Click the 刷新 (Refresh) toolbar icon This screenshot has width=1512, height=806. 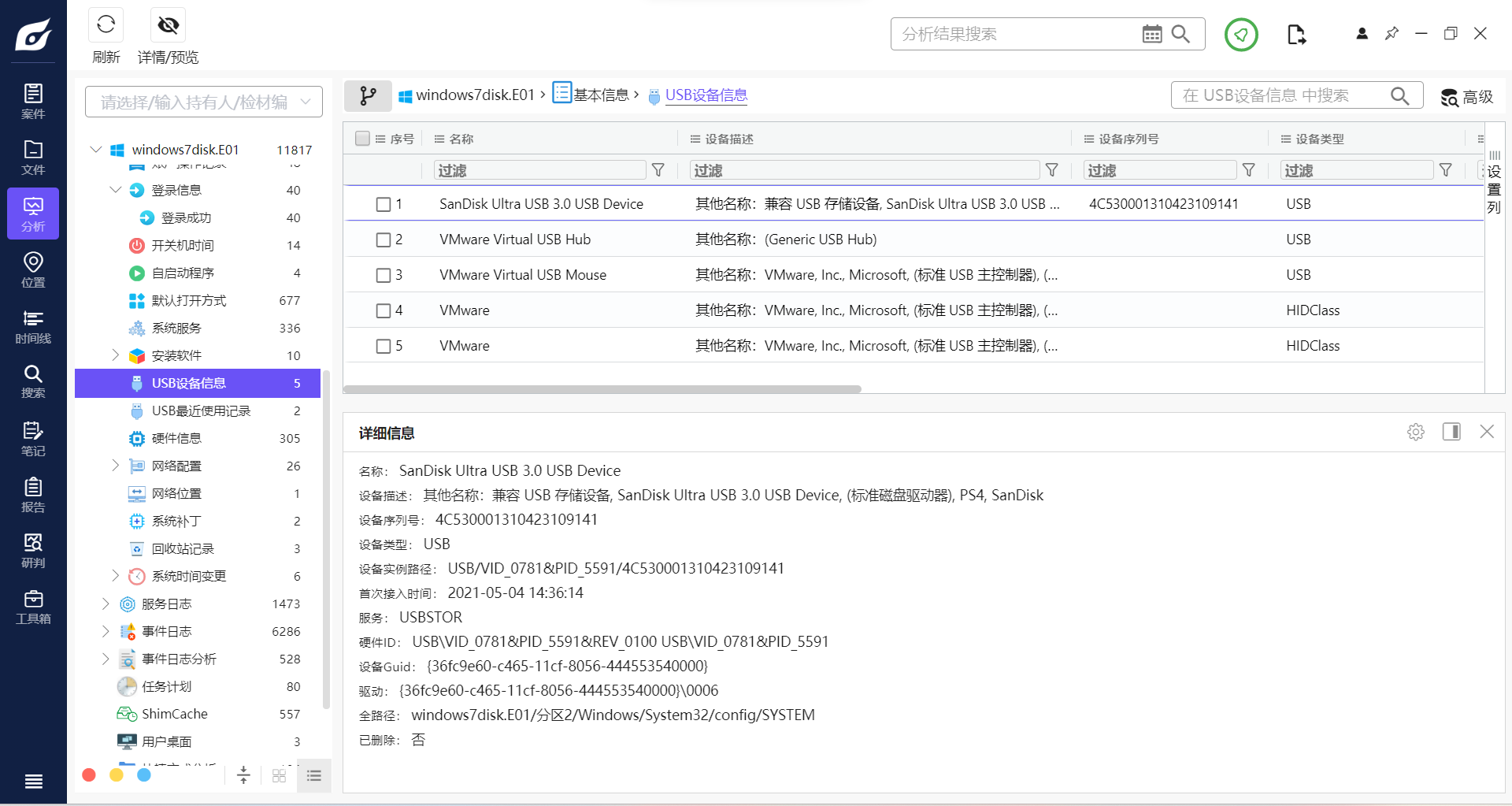tap(106, 25)
